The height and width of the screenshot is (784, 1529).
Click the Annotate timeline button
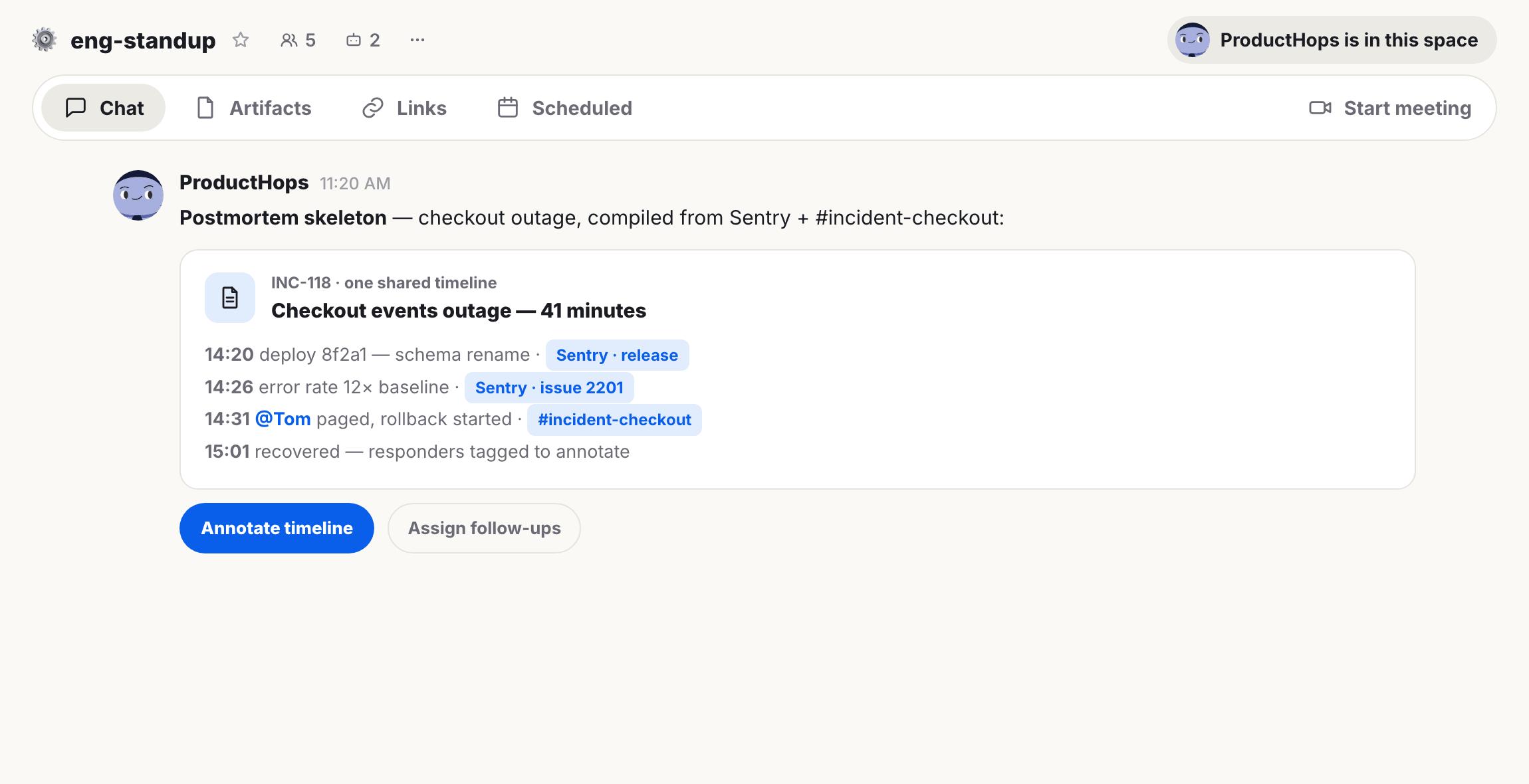coord(277,528)
